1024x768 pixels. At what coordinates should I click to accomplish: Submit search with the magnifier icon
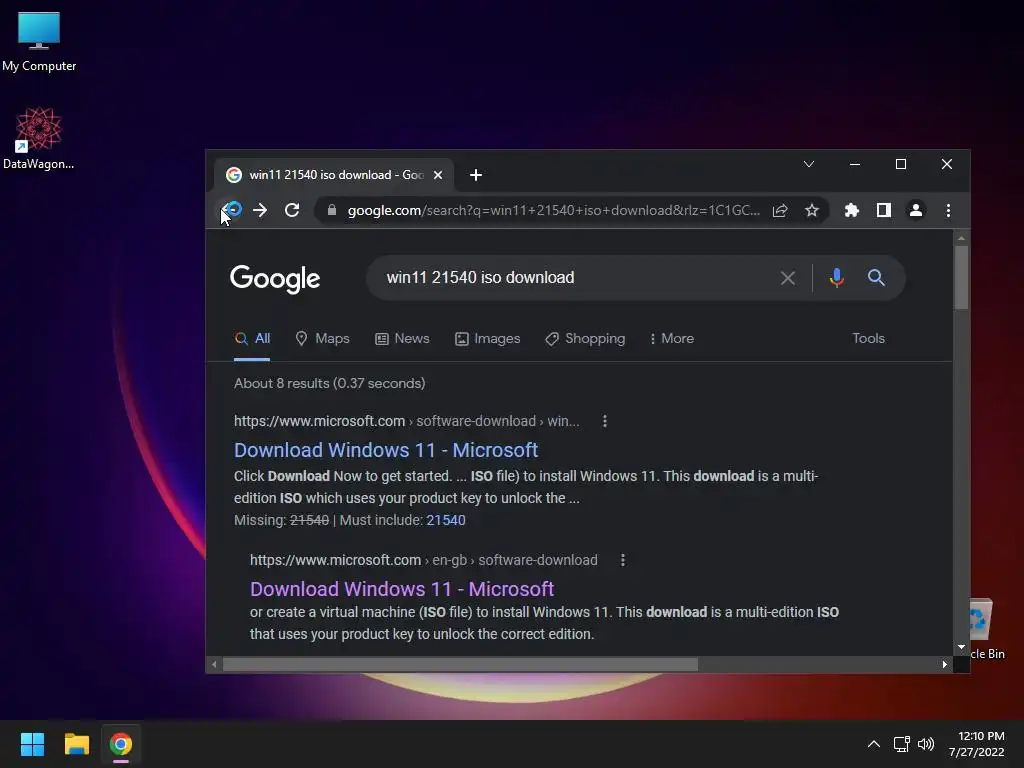pyautogui.click(x=876, y=278)
